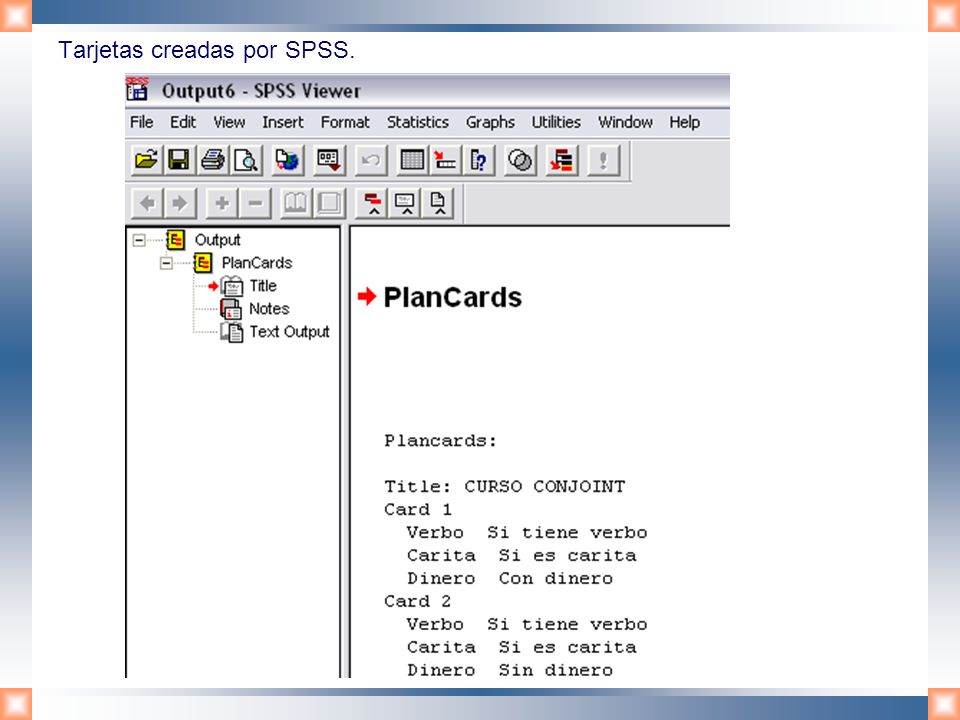The image size is (960, 720).
Task: Collapse the PlanCards tree node
Action: [166, 263]
